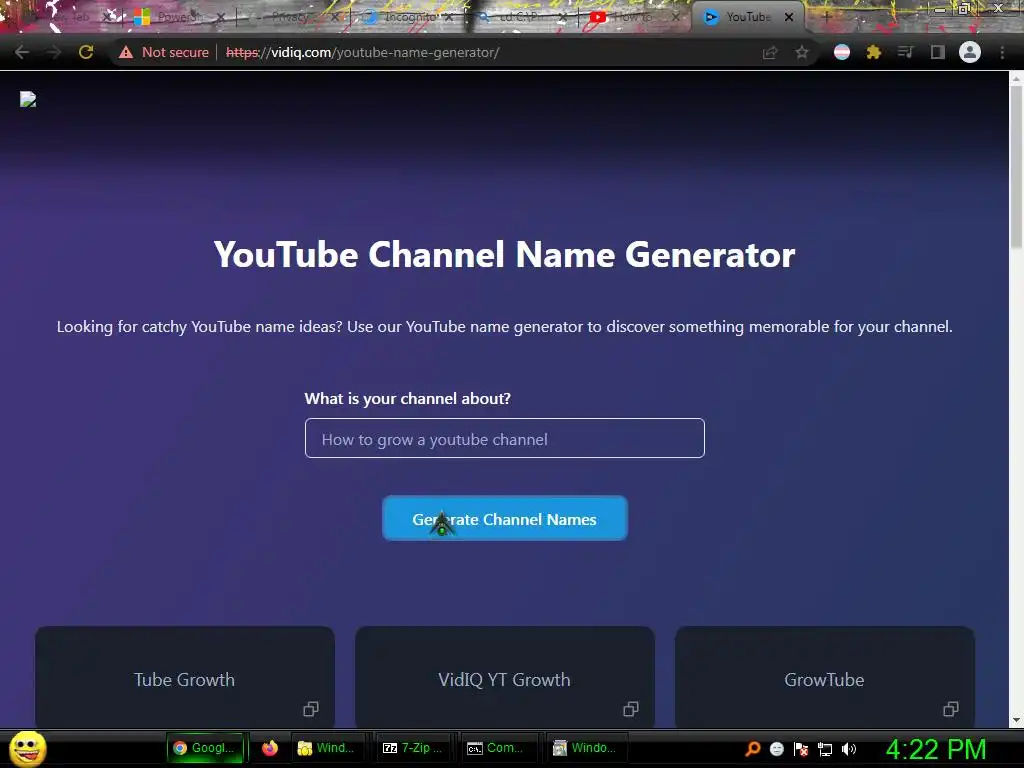Image resolution: width=1024 pixels, height=768 pixels.
Task: Open the flag with red X tray icon
Action: [x=801, y=748]
